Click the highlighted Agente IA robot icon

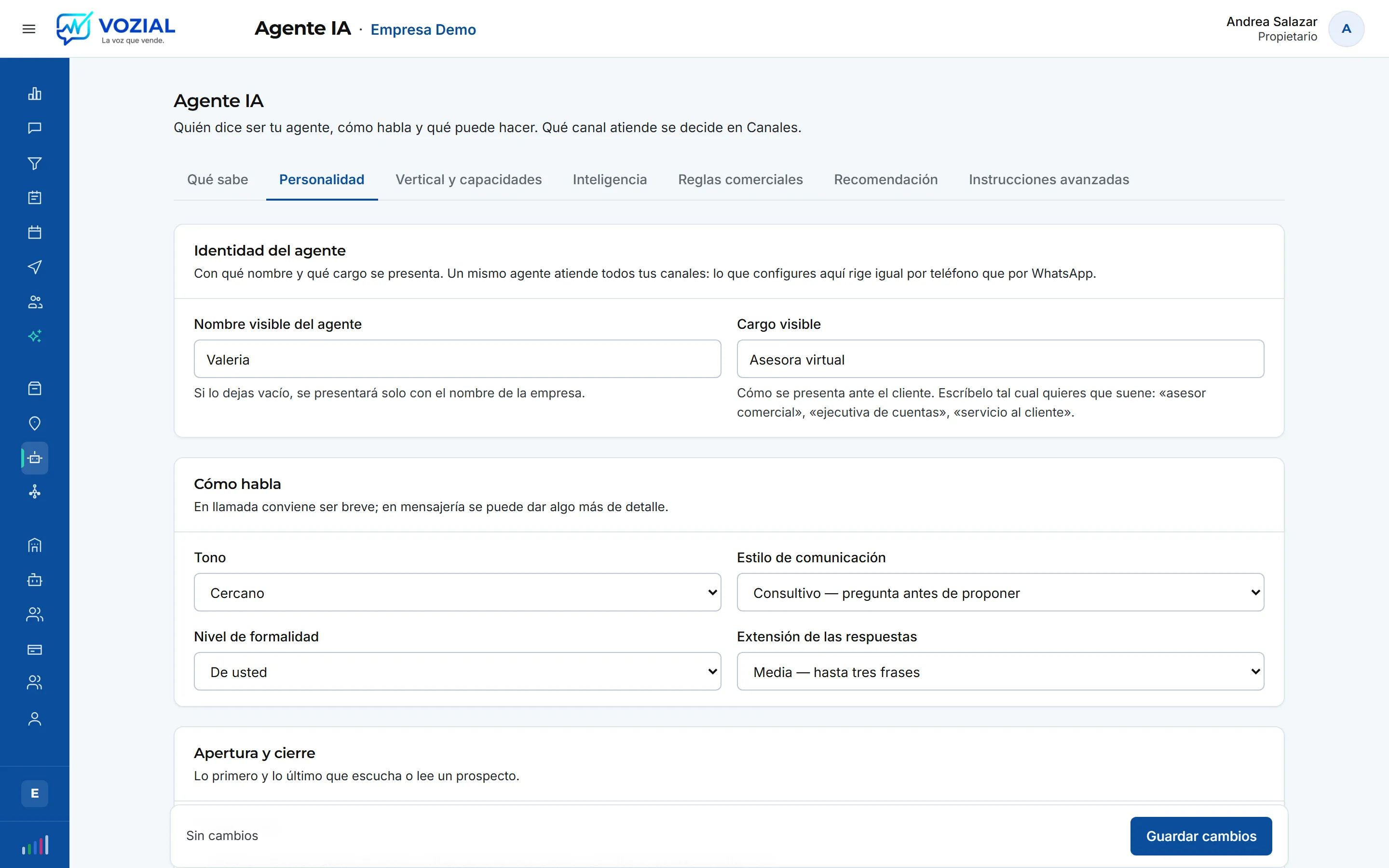pyautogui.click(x=34, y=458)
